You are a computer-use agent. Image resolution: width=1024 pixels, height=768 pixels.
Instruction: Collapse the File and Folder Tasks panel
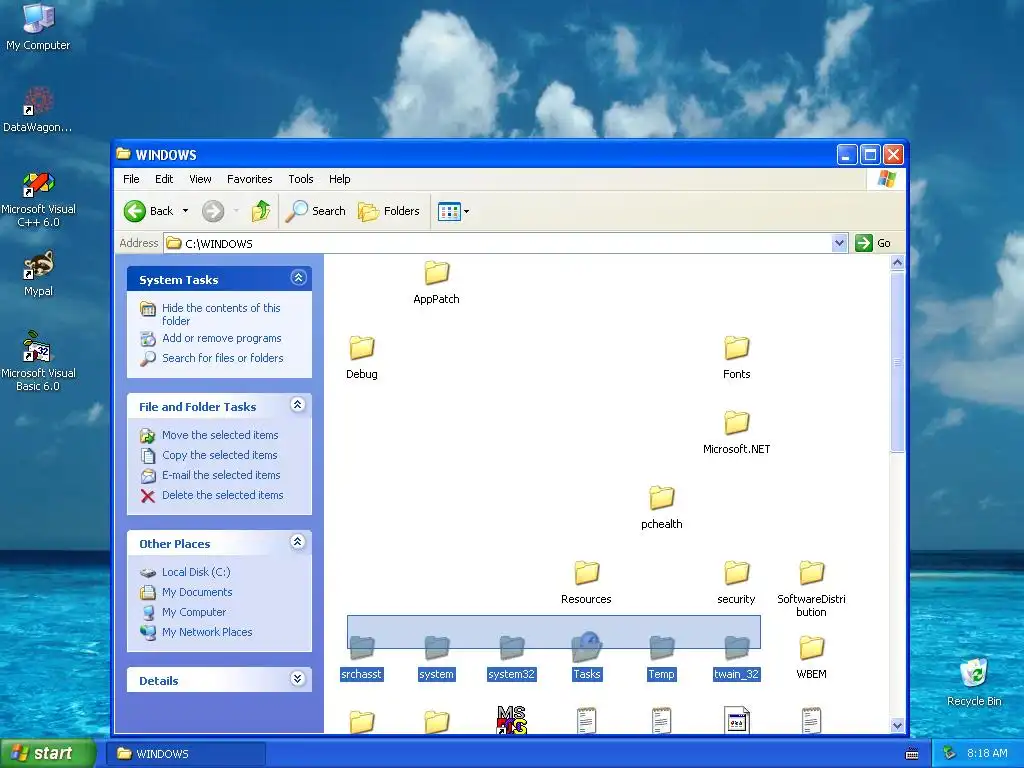tap(298, 405)
